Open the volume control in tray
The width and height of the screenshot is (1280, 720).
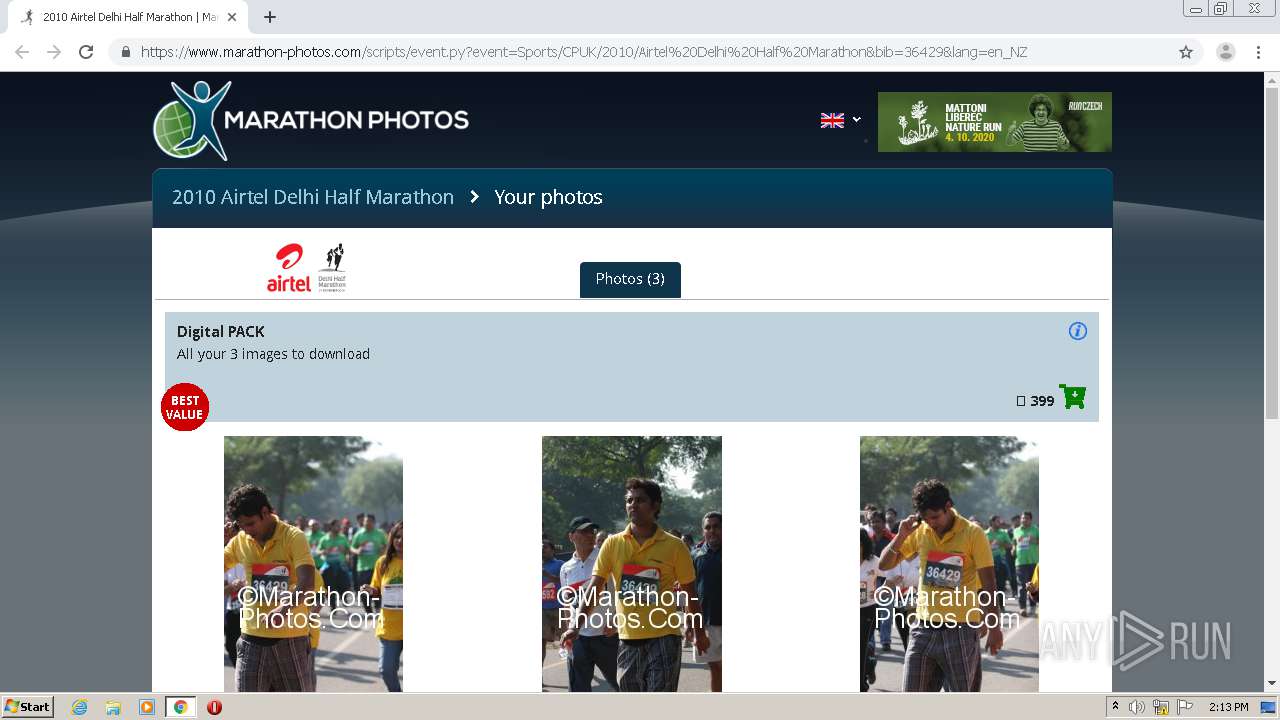click(1137, 707)
